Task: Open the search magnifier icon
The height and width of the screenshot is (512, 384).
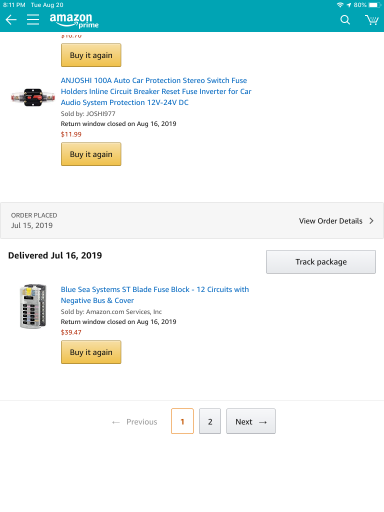Action: click(345, 20)
